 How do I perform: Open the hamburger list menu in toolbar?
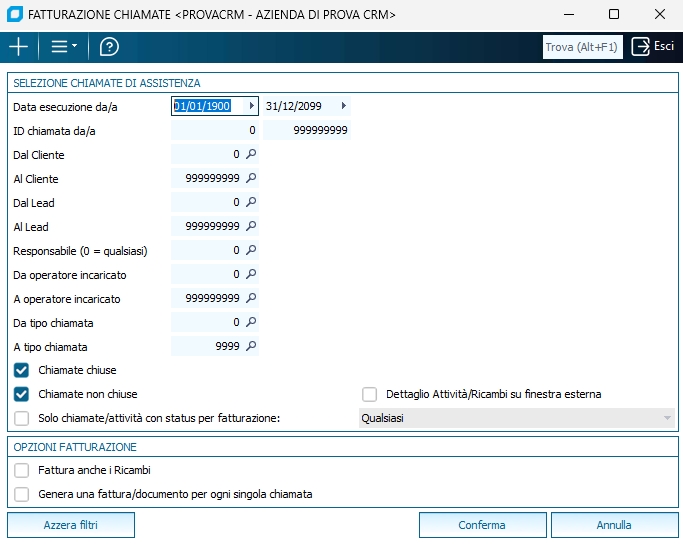point(64,47)
